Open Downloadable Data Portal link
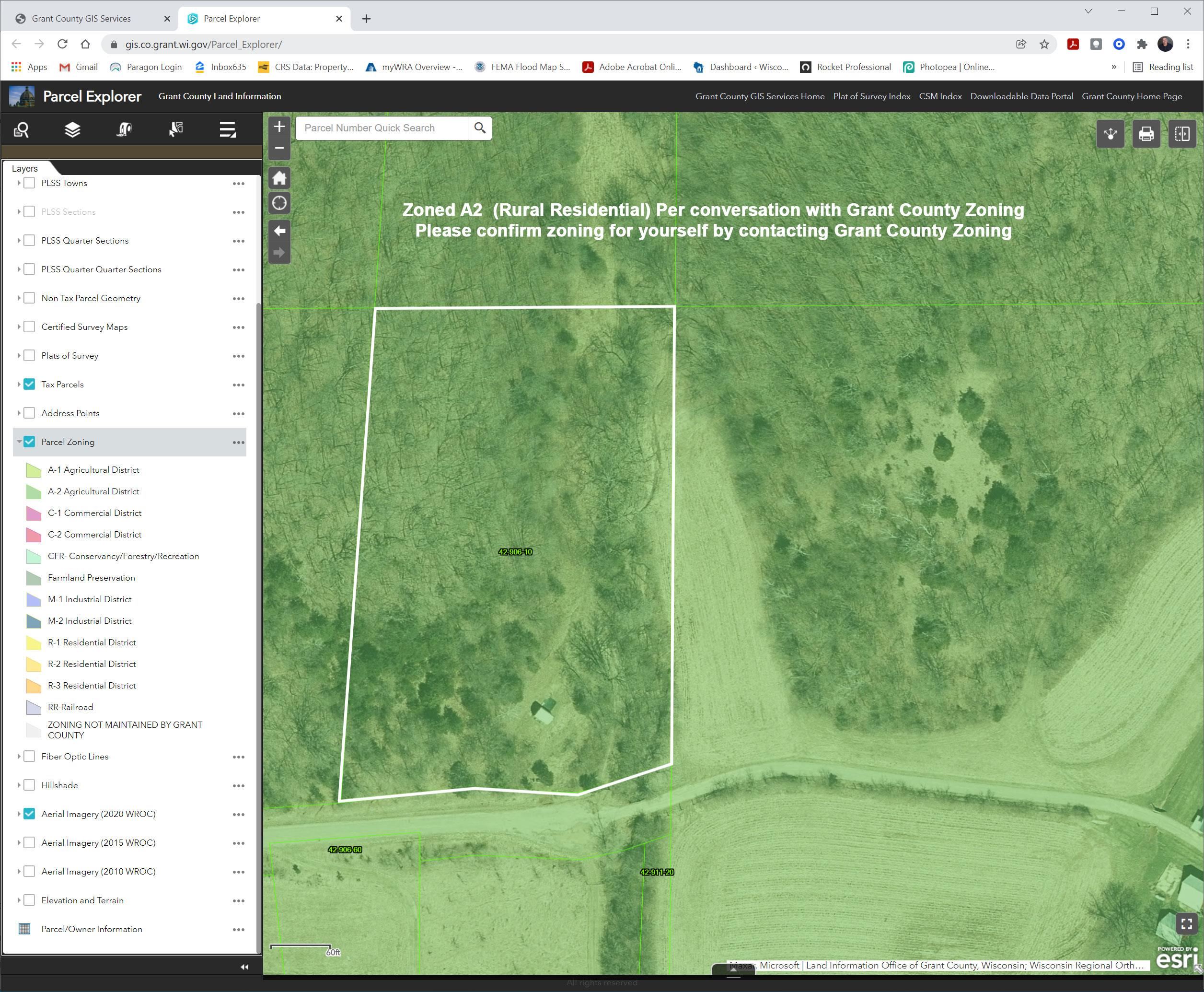Screen dimensions: 1204x992 click(1021, 96)
